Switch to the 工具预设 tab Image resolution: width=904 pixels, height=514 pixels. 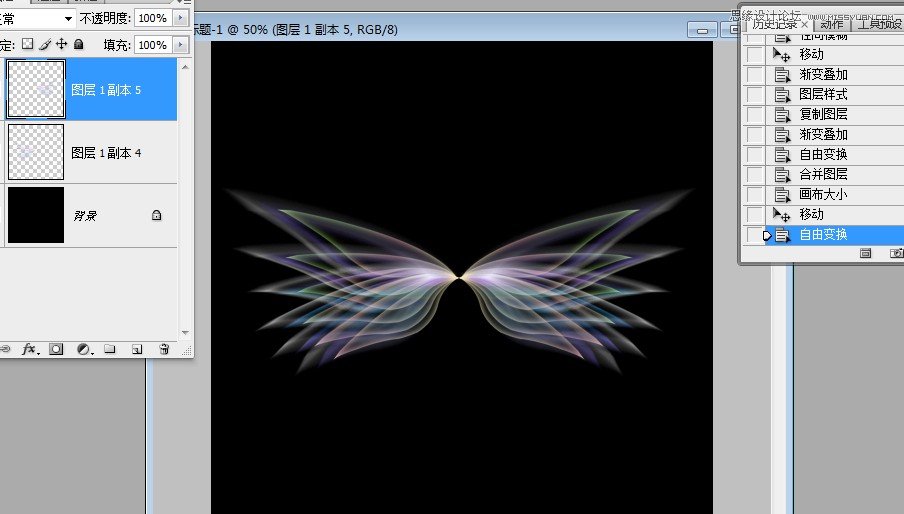[879, 24]
